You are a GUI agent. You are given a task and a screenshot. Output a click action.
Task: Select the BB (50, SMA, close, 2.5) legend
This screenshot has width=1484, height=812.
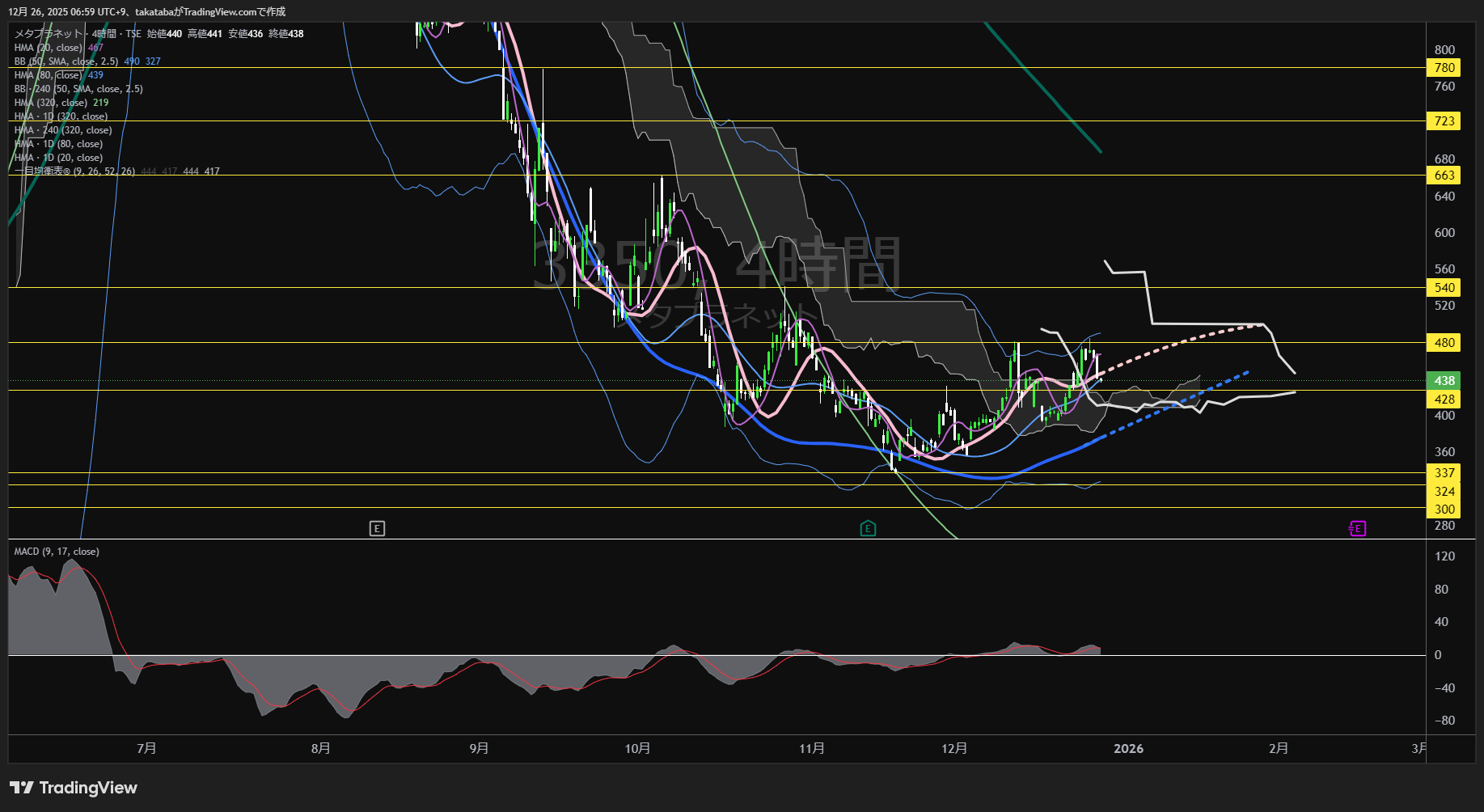(x=66, y=61)
